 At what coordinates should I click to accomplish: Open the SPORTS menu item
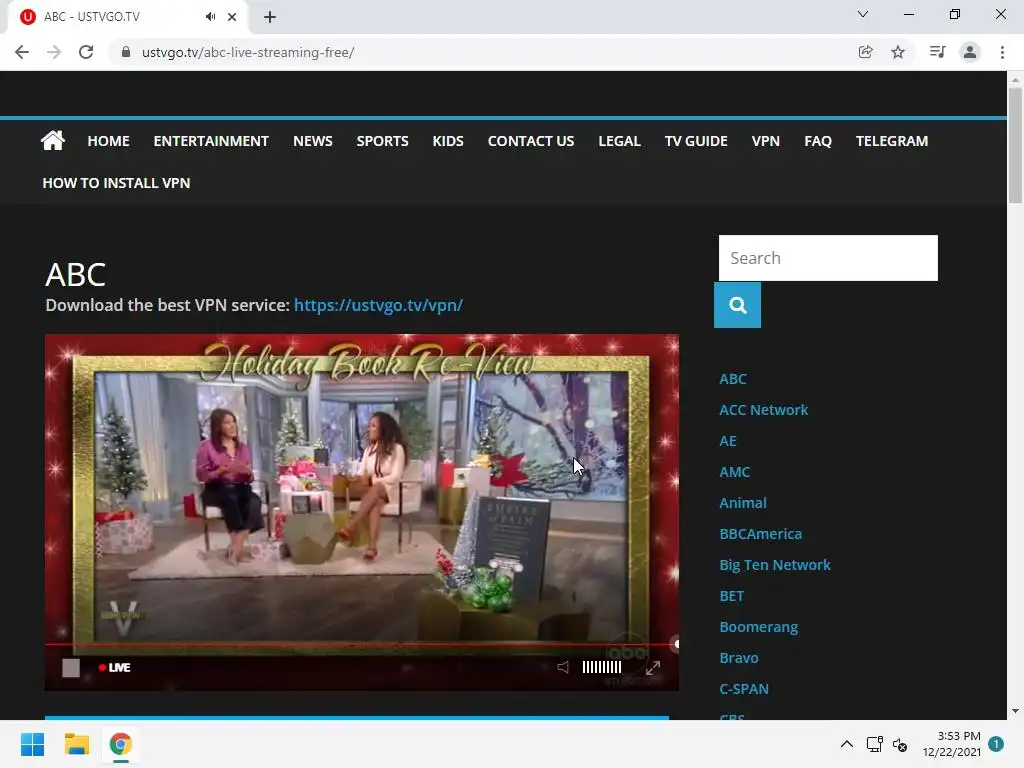[383, 141]
